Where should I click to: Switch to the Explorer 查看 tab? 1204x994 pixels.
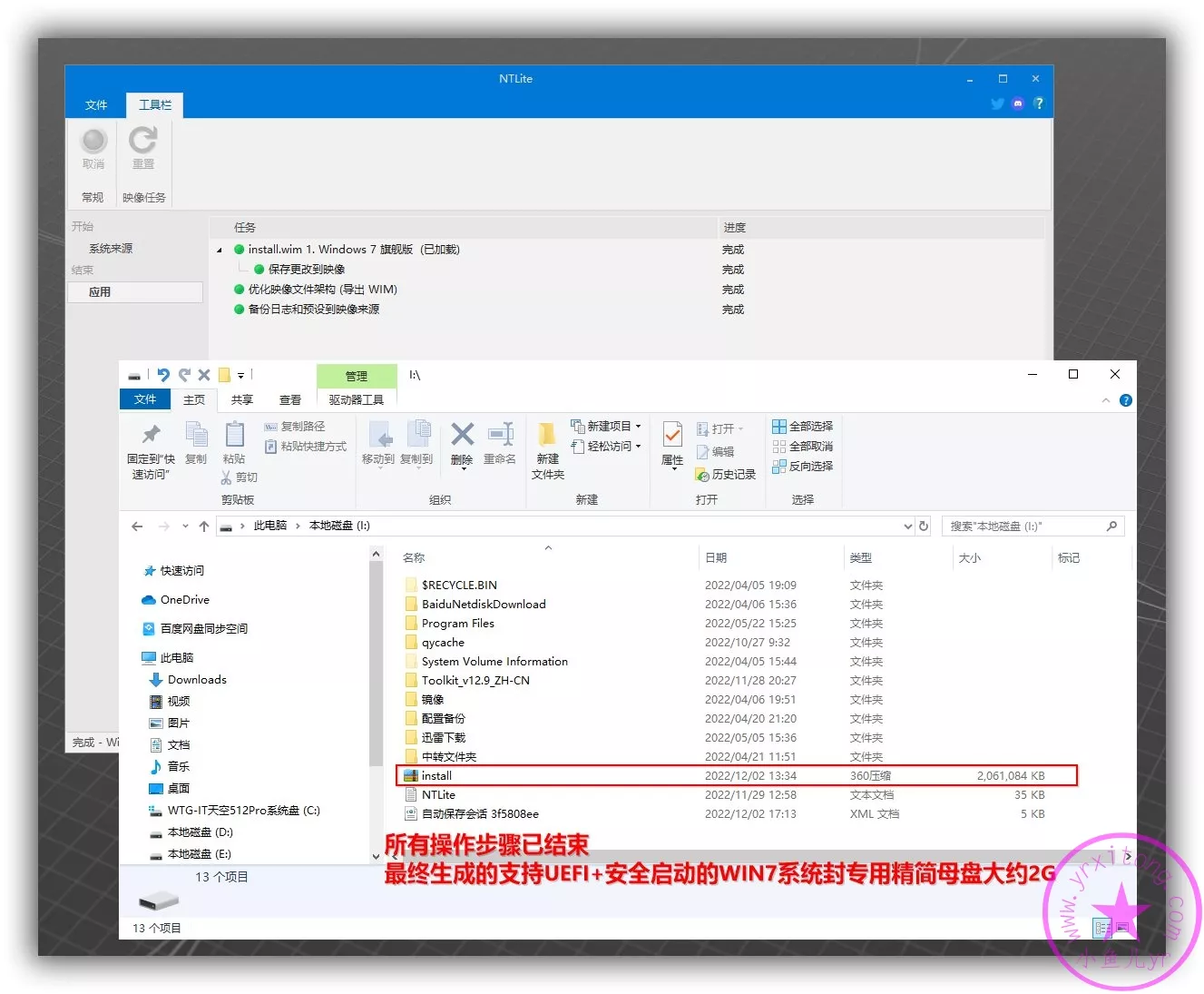click(290, 399)
